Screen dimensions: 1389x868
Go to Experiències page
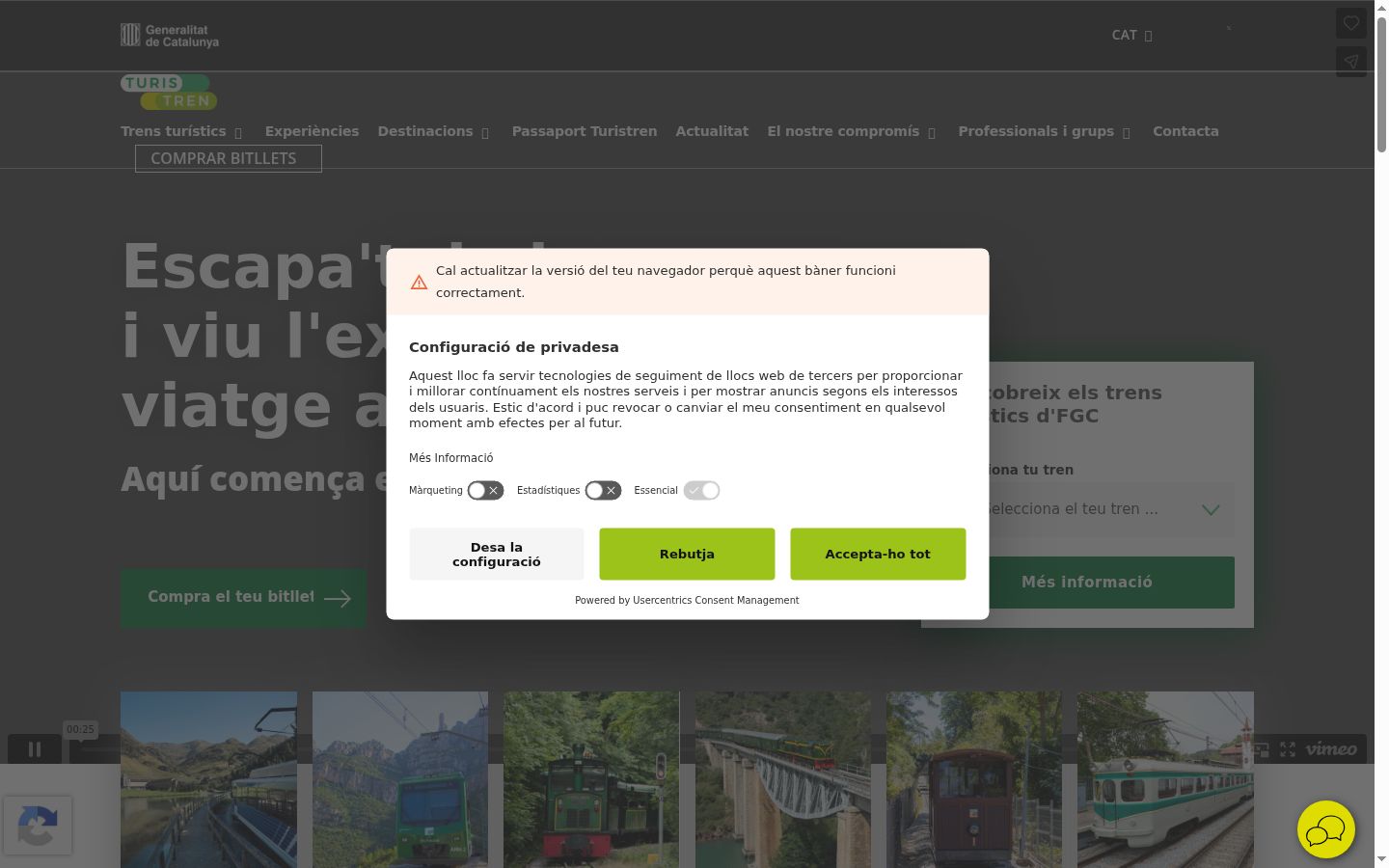pyautogui.click(x=312, y=131)
